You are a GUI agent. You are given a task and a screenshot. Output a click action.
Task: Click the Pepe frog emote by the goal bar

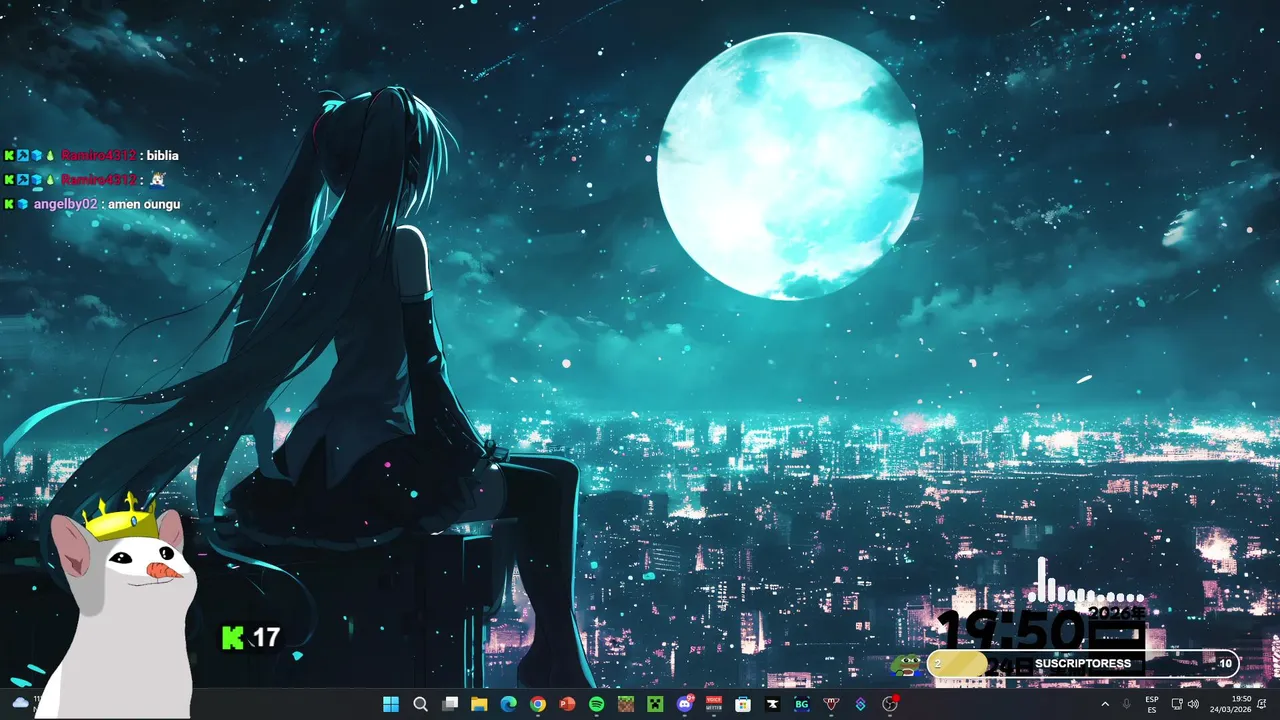(905, 663)
